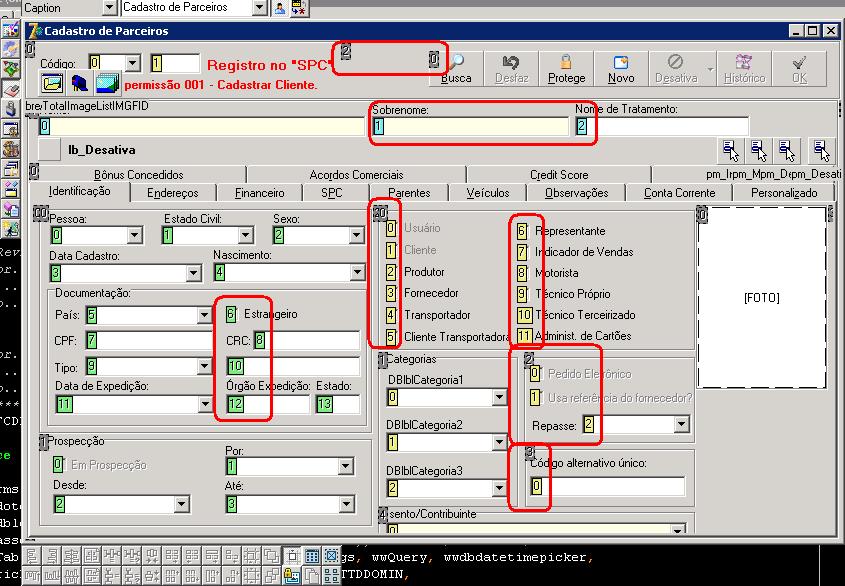Enable the Motorista checkbox
This screenshot has width=845, height=586.
pyautogui.click(x=522, y=273)
